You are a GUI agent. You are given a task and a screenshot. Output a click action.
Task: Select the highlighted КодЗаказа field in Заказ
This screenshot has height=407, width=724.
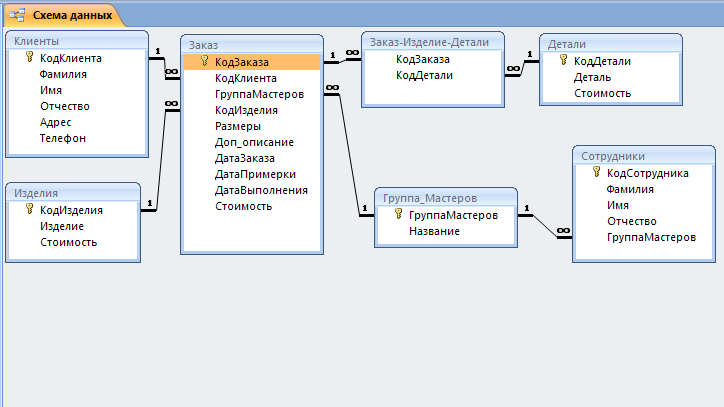click(x=252, y=62)
